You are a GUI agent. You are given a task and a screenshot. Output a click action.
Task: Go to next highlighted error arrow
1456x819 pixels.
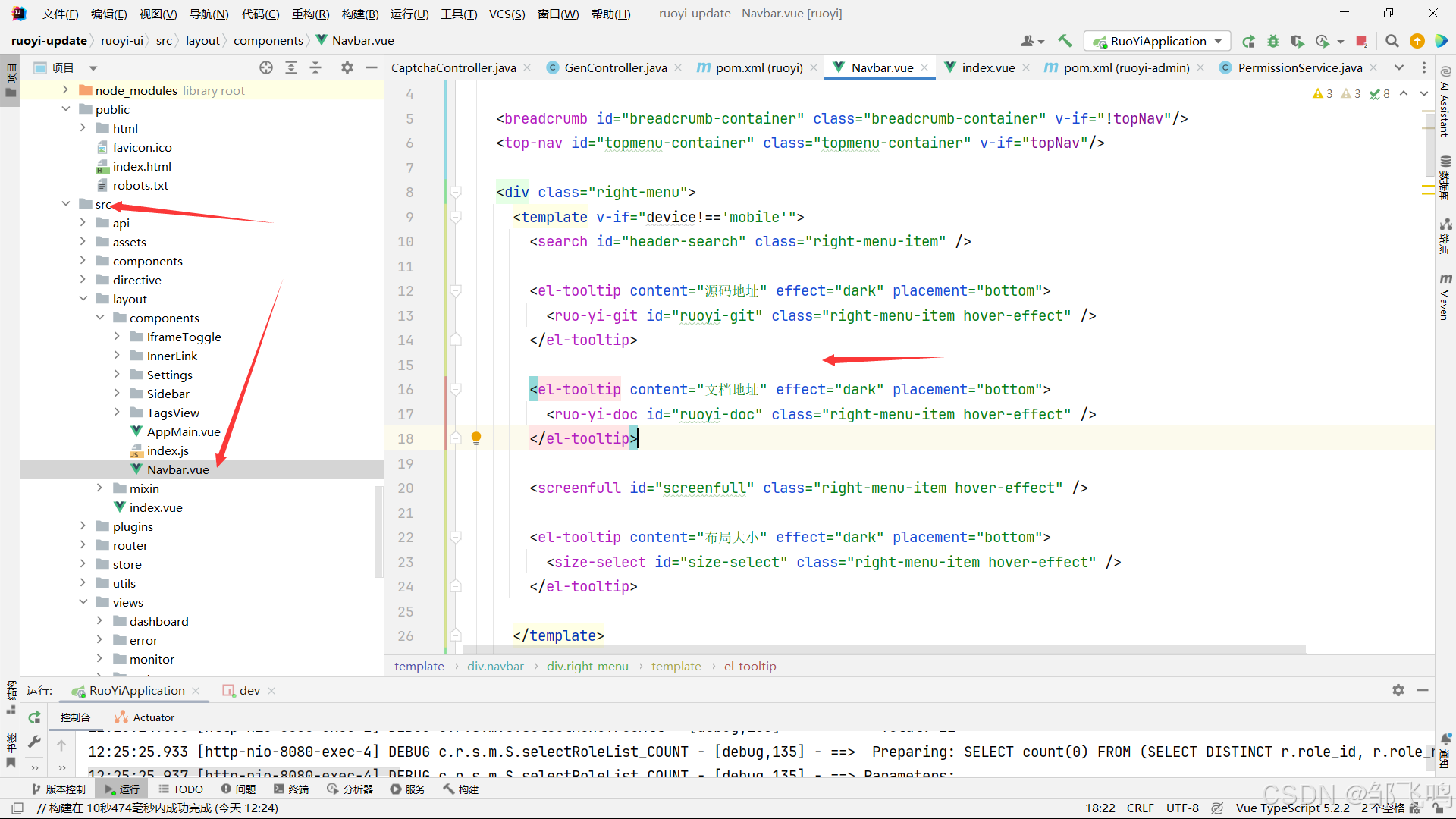point(1423,93)
